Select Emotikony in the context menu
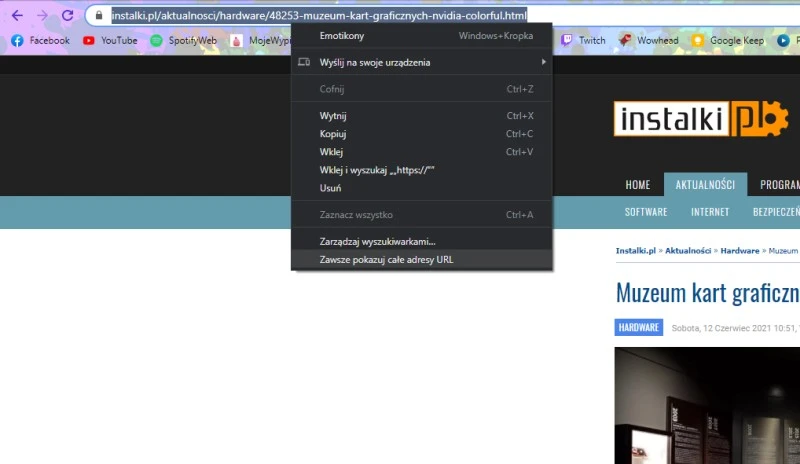Image resolution: width=800 pixels, height=464 pixels. [421, 36]
